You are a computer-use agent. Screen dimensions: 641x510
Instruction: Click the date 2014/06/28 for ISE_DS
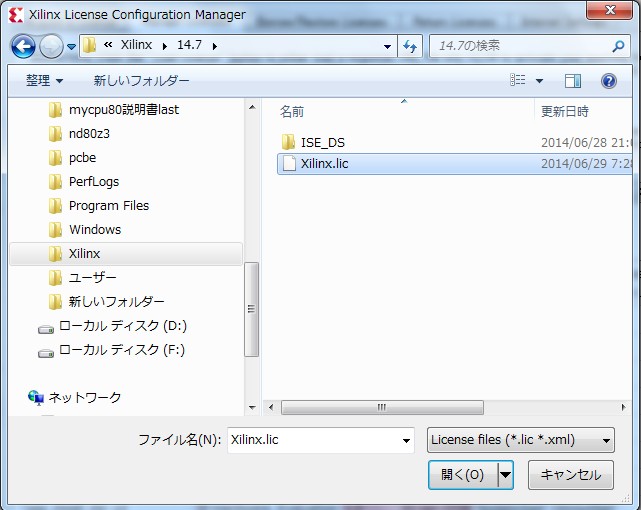pyautogui.click(x=586, y=143)
